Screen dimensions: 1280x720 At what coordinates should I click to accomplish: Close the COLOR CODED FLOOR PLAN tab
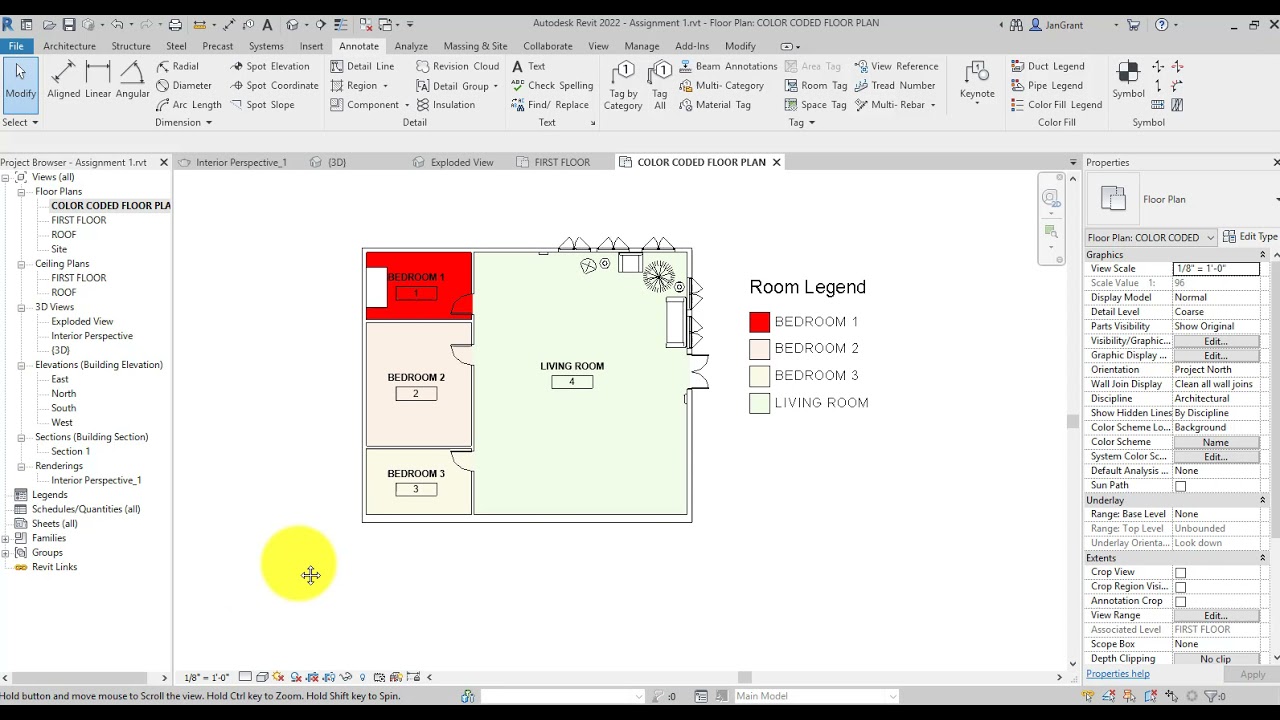(x=776, y=162)
